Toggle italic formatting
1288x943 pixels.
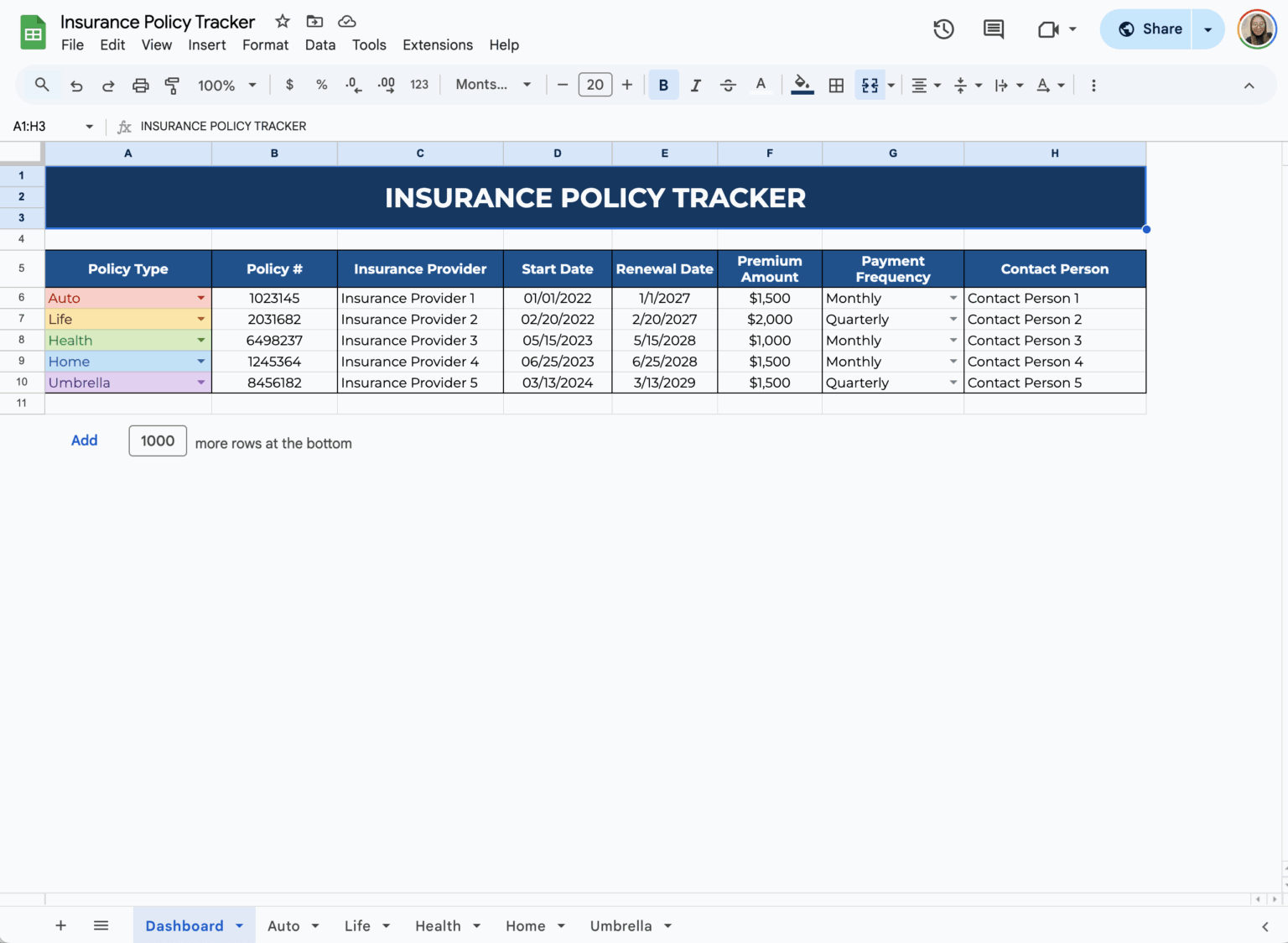tap(695, 85)
